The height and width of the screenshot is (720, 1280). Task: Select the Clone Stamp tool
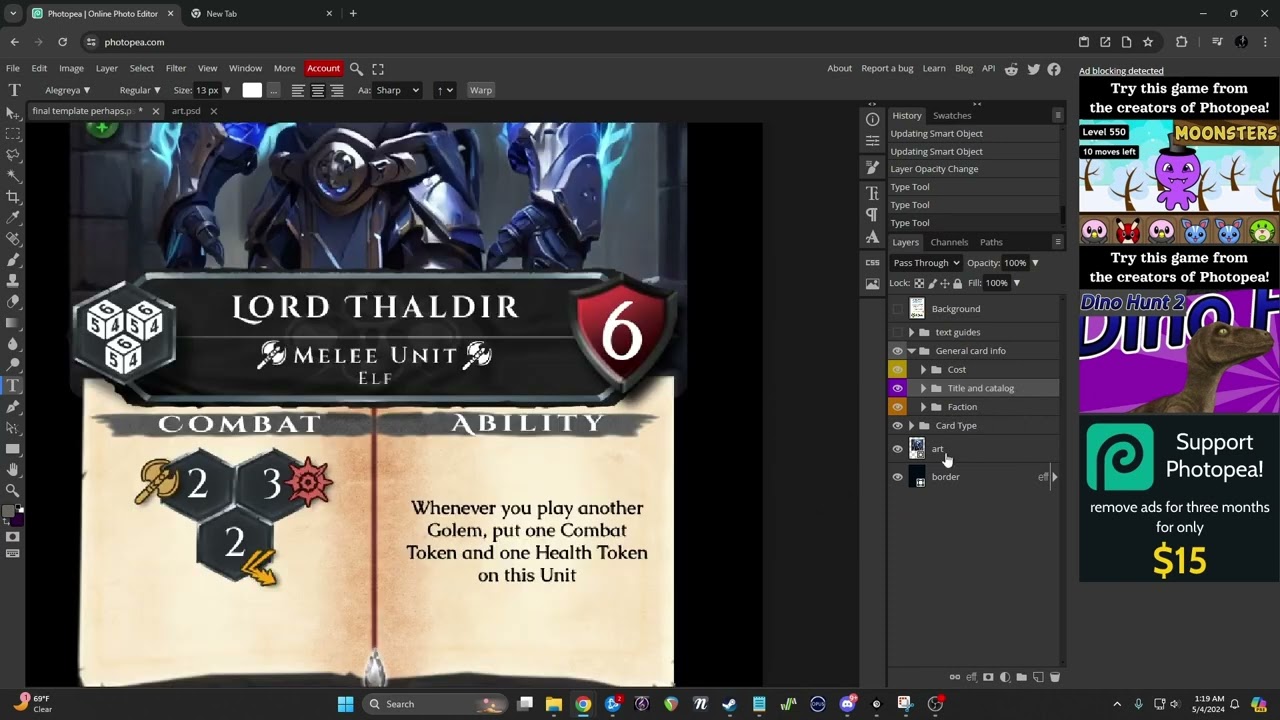click(x=13, y=280)
